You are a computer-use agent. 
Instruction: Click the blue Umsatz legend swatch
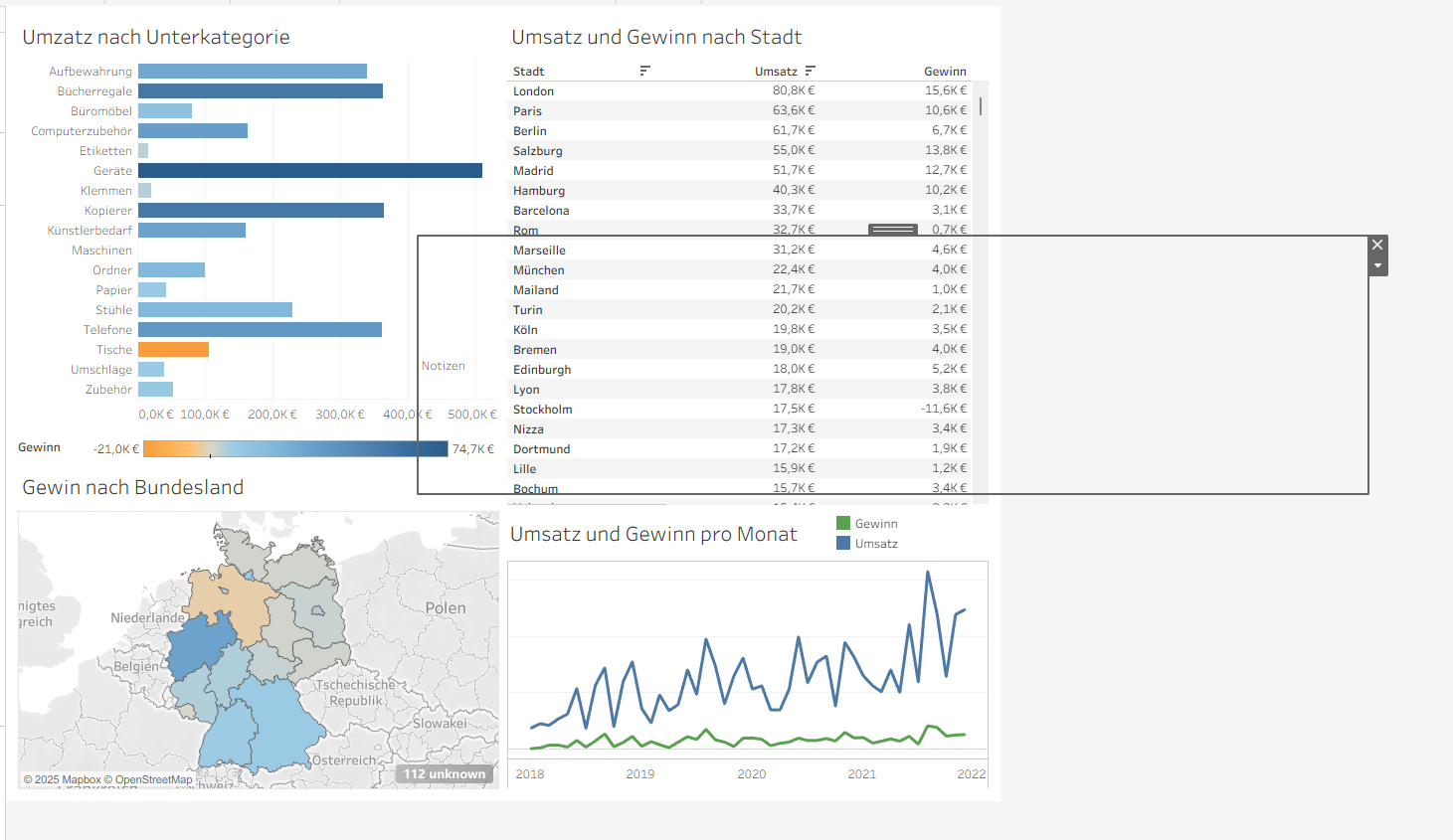(x=843, y=544)
